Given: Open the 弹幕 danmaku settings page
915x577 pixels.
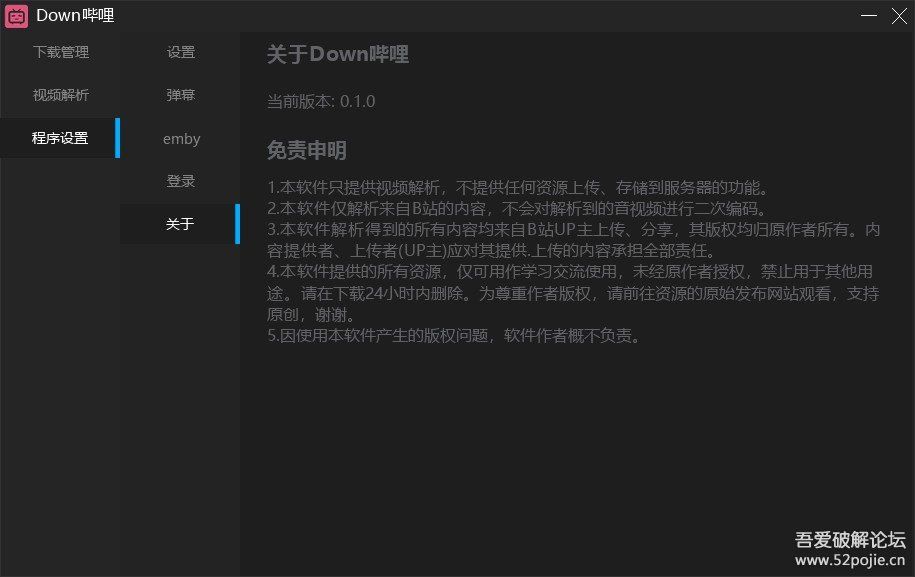Looking at the screenshot, I should [x=180, y=94].
